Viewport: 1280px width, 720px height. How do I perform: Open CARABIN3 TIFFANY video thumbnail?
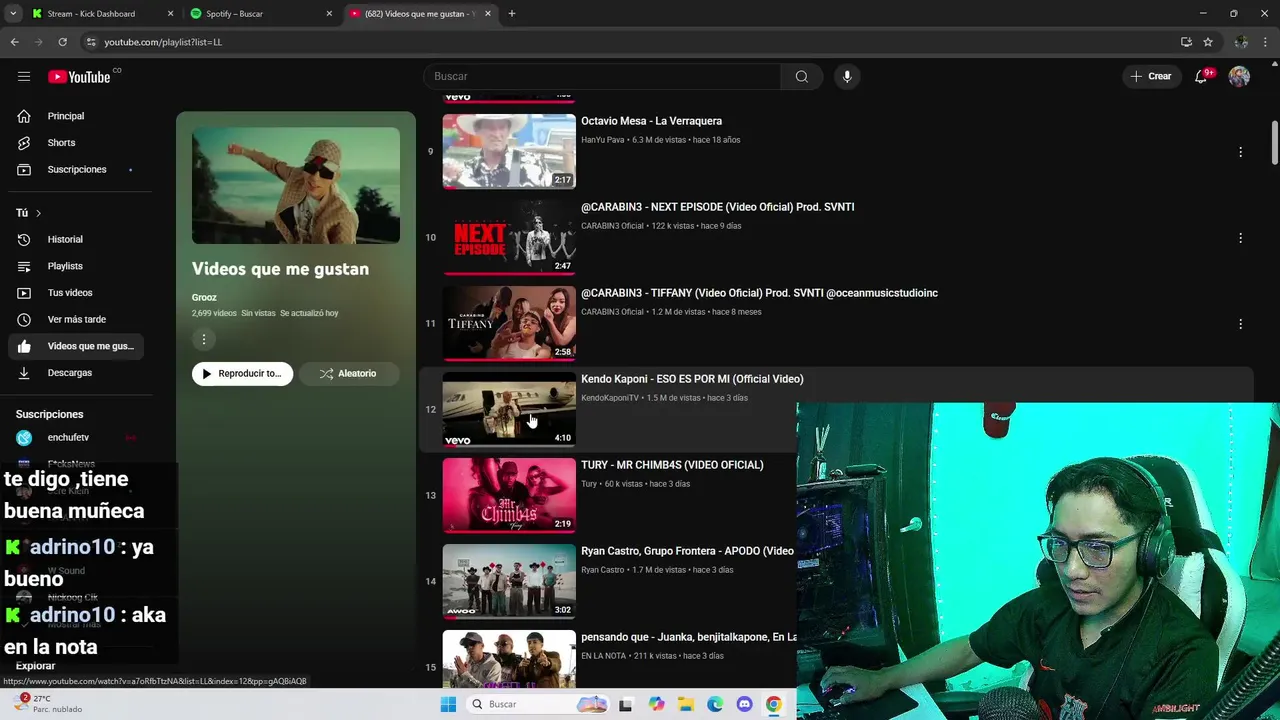tap(509, 323)
